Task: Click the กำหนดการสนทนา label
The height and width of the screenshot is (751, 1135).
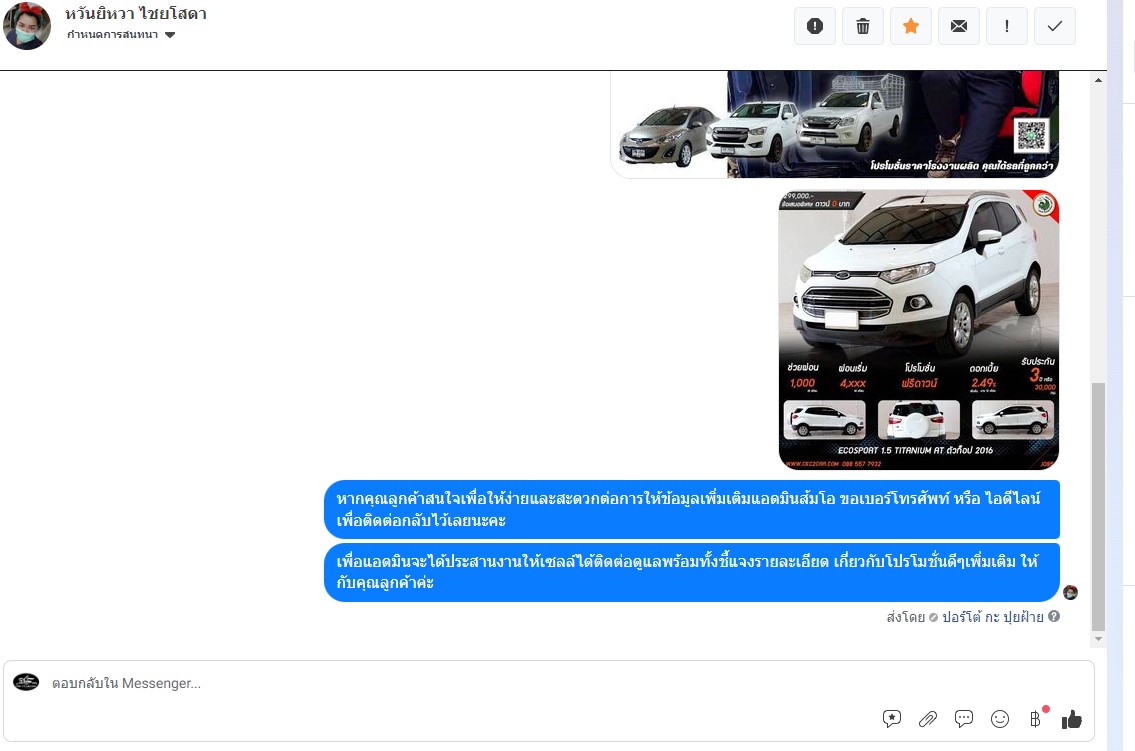Action: [x=112, y=35]
